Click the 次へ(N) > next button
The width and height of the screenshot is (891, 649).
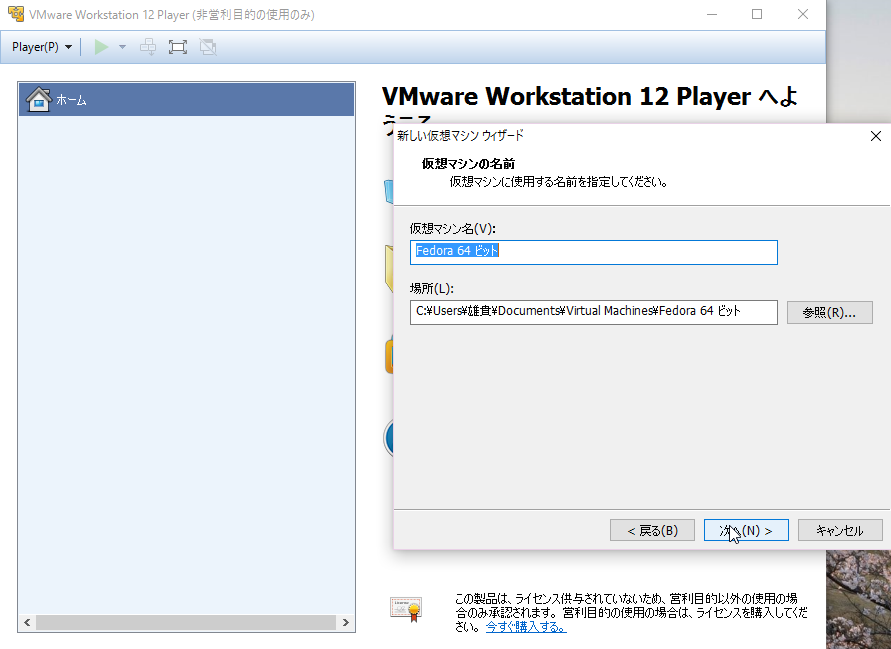click(746, 530)
